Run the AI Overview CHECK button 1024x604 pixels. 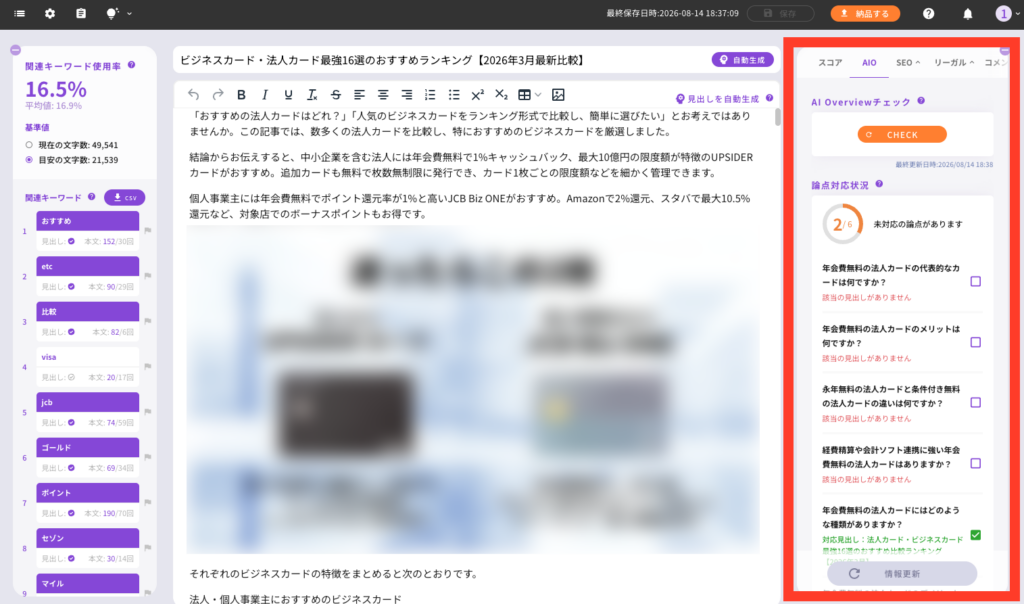[x=902, y=135]
